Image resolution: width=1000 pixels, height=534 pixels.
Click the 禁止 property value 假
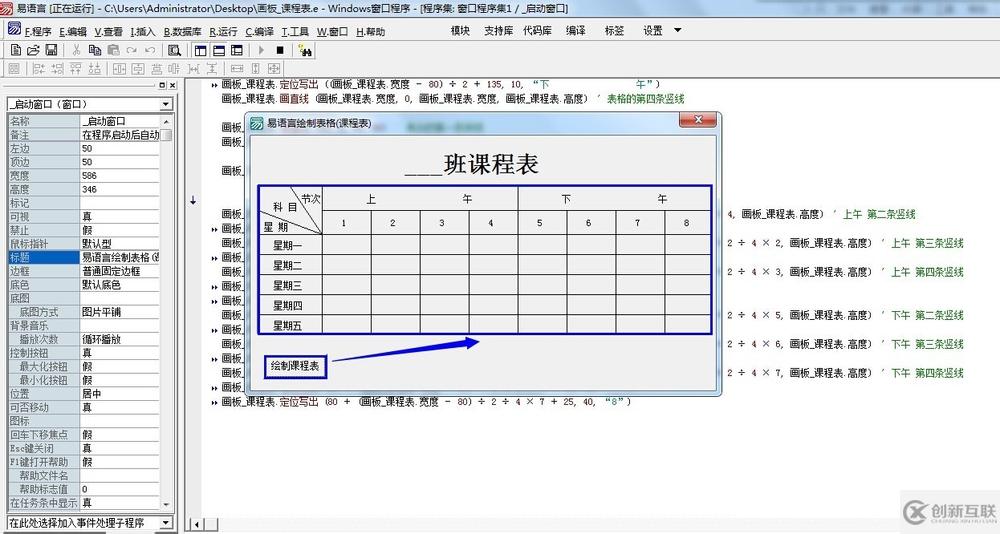click(x=119, y=230)
